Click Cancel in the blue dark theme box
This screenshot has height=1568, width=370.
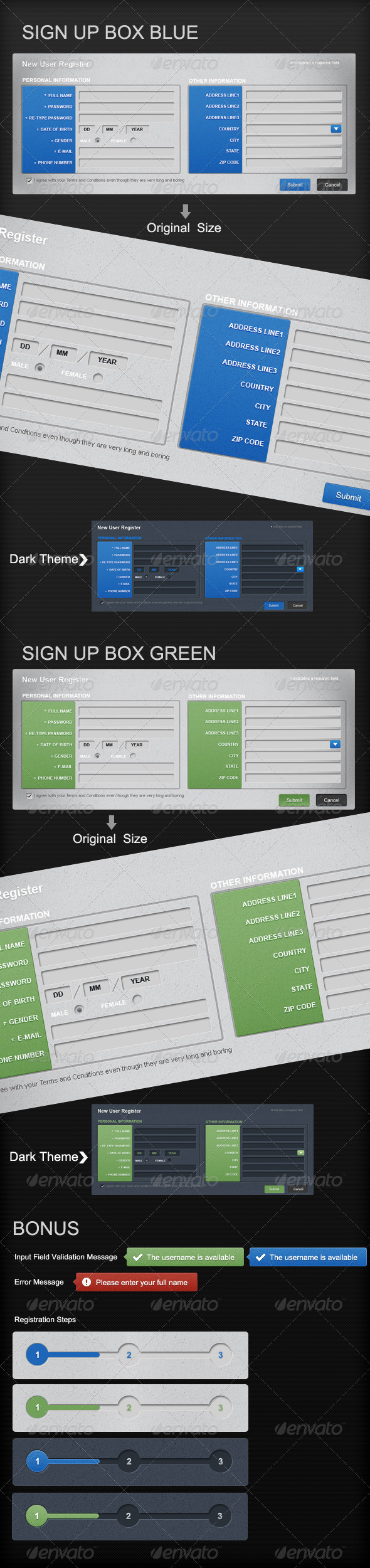pyautogui.click(x=298, y=605)
